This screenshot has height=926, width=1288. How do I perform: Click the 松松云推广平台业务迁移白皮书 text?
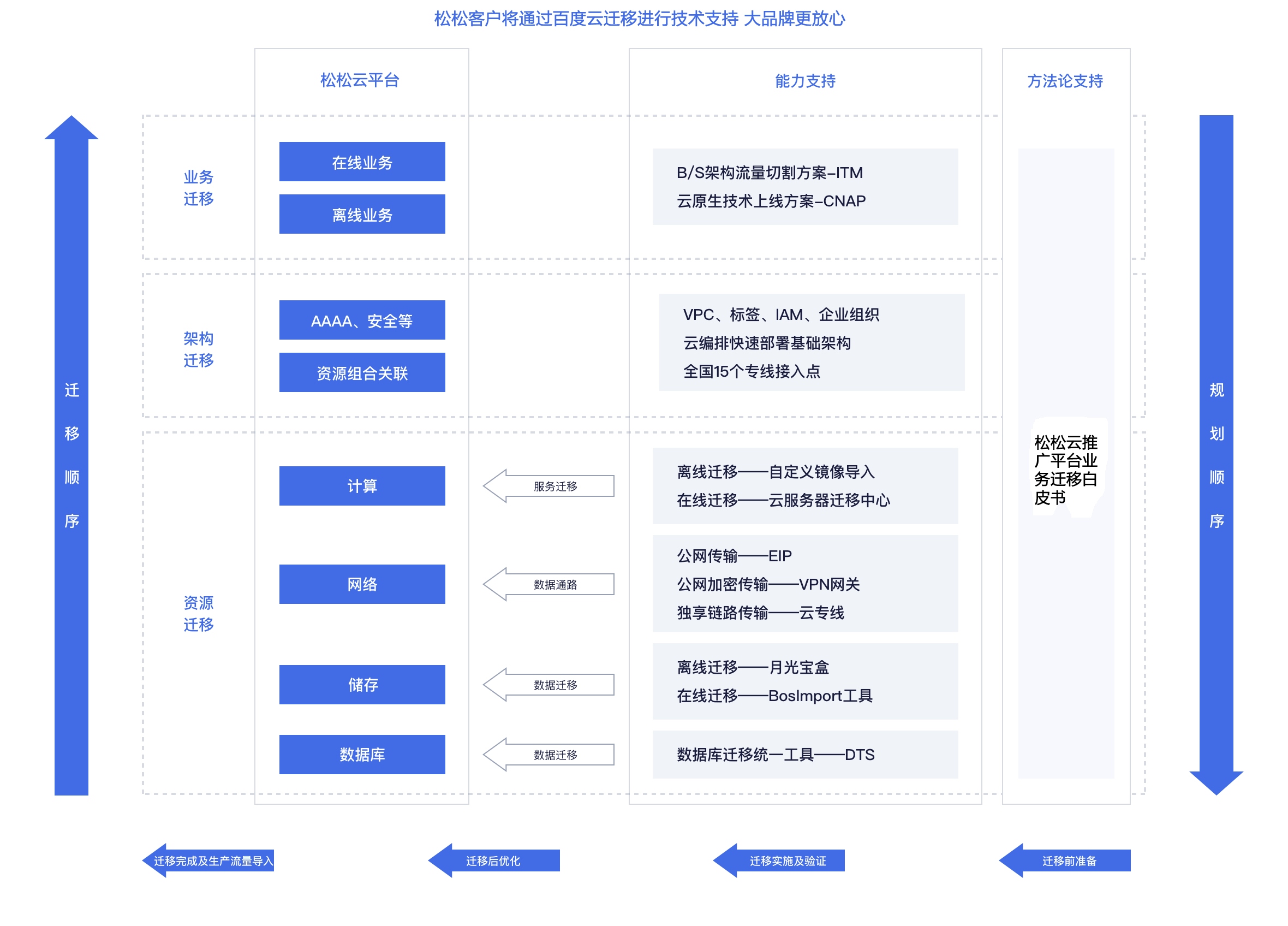tap(1065, 470)
